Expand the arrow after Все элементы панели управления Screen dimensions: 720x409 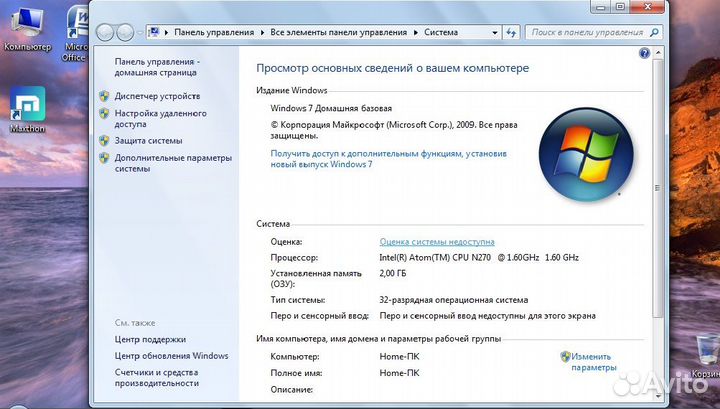pyautogui.click(x=416, y=33)
